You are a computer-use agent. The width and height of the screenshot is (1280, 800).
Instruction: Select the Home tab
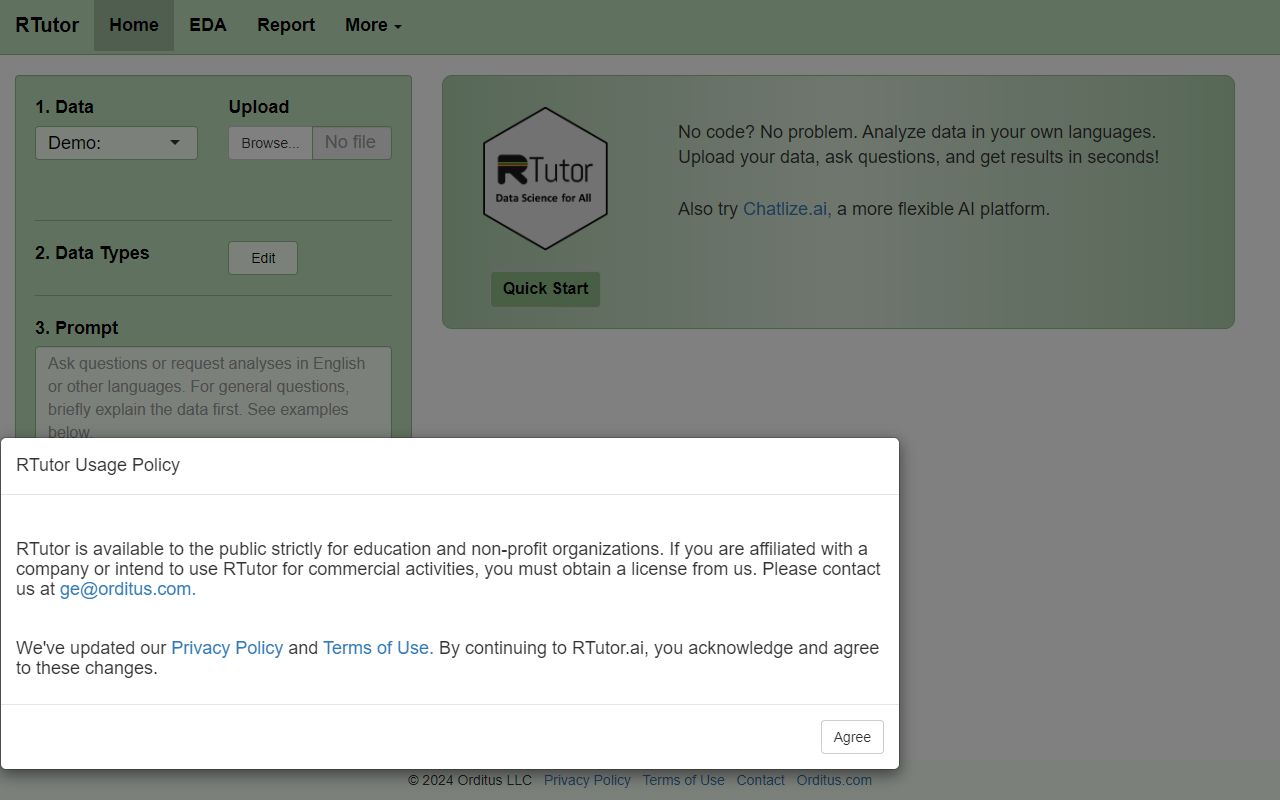coord(133,25)
